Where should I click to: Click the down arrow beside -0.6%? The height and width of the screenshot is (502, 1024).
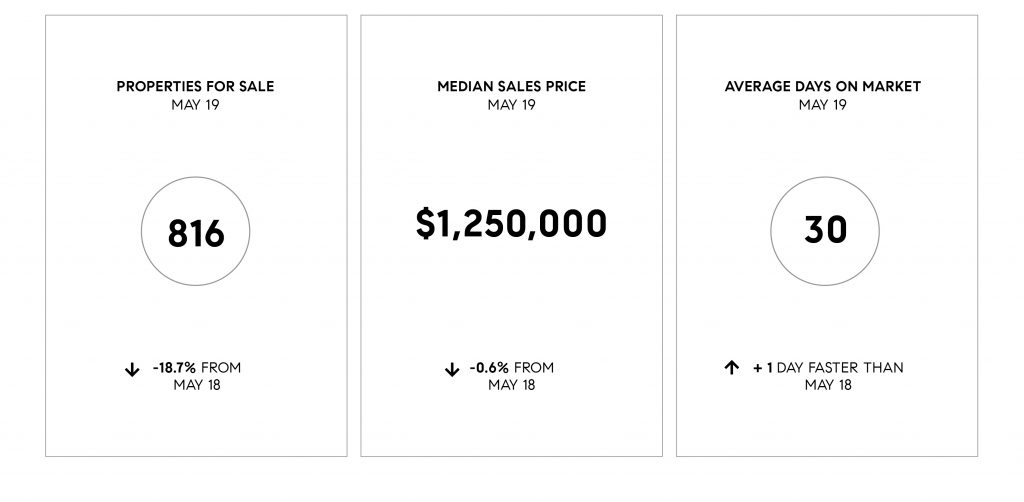[452, 370]
